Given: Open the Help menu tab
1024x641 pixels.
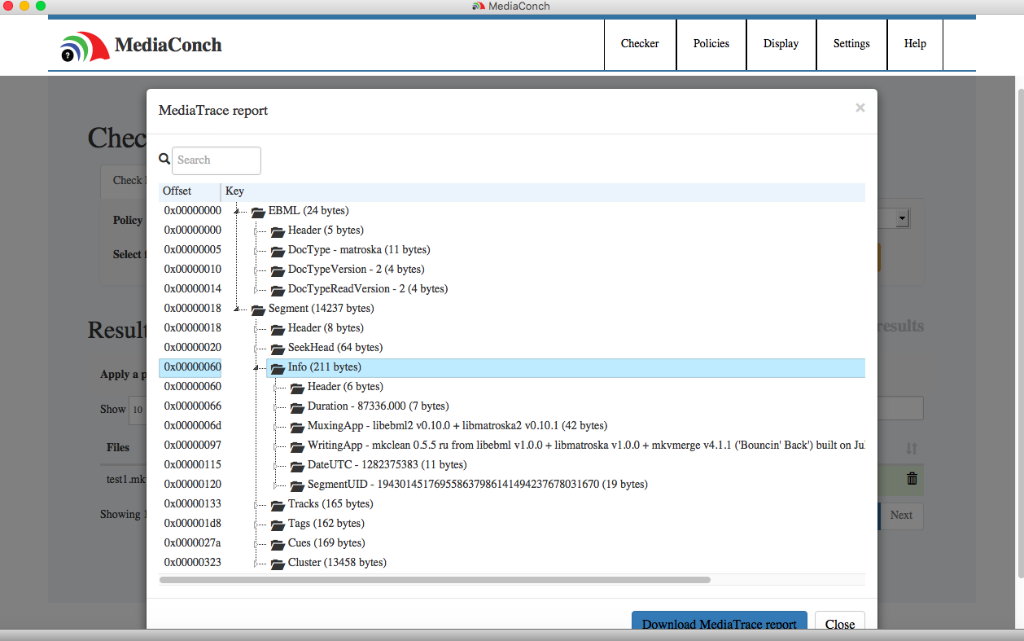Looking at the screenshot, I should coord(915,44).
